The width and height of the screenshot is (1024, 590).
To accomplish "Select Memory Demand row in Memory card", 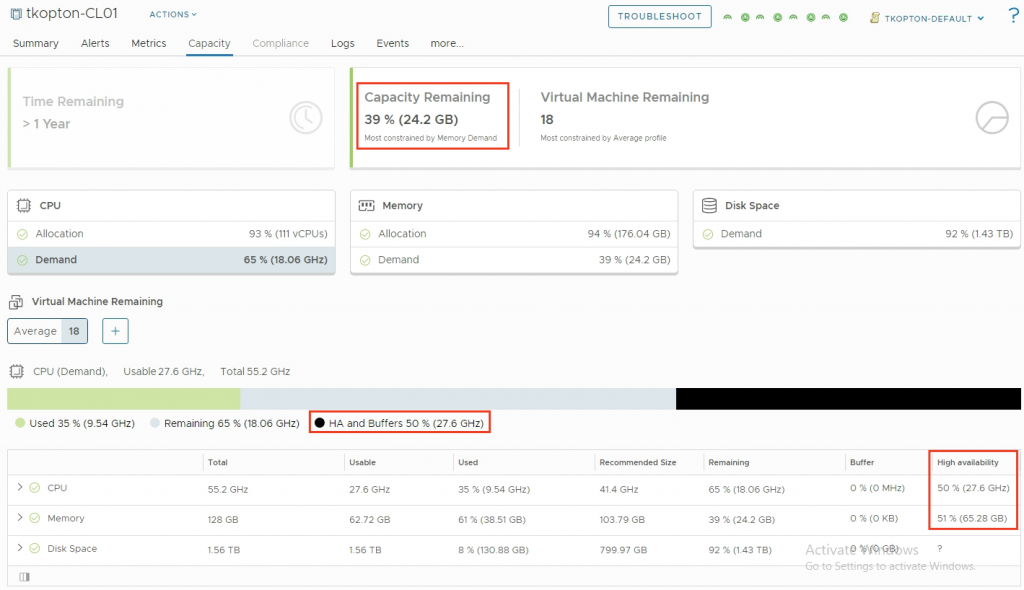I will 513,260.
